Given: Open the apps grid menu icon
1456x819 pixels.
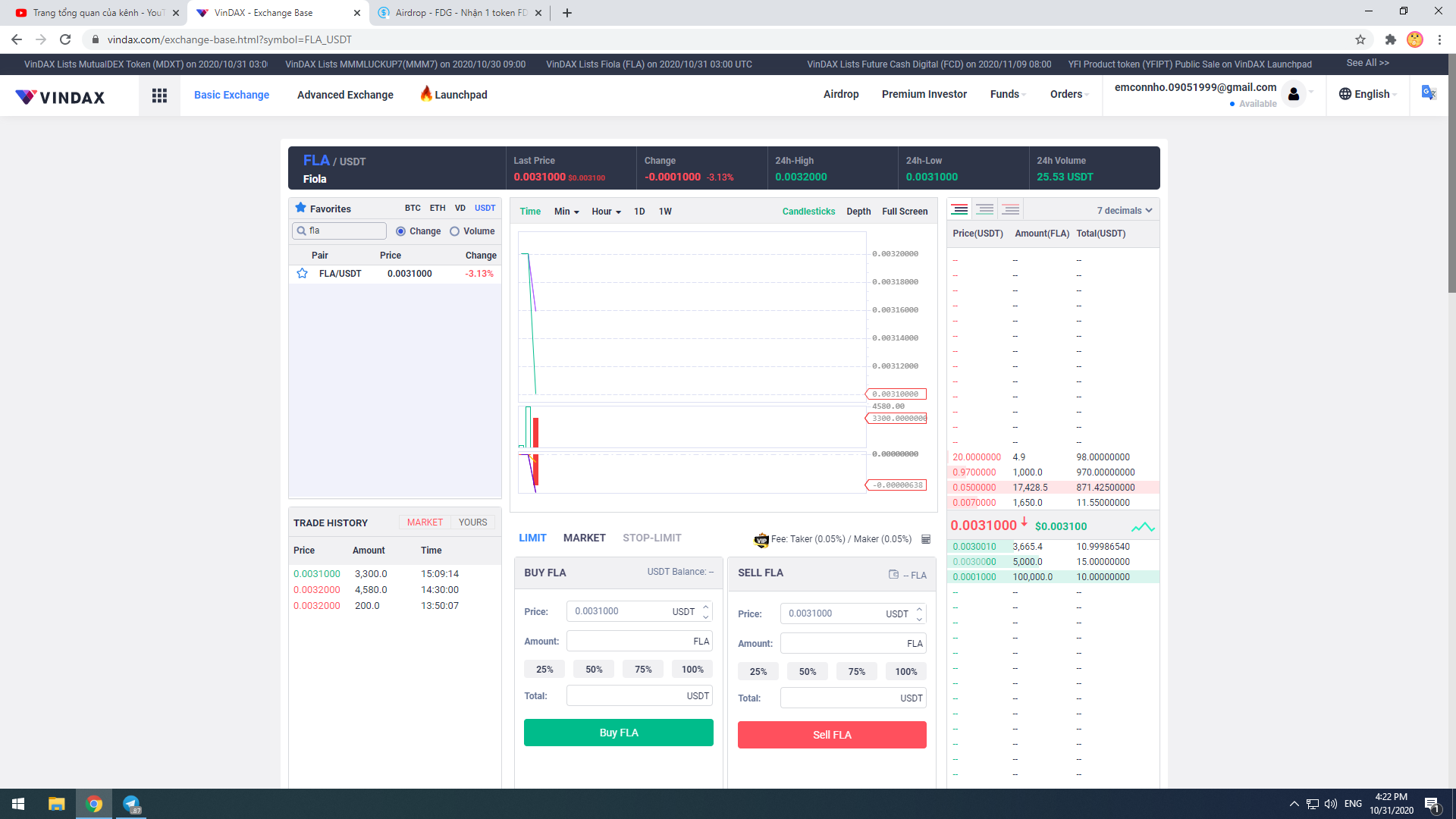Looking at the screenshot, I should 159,96.
